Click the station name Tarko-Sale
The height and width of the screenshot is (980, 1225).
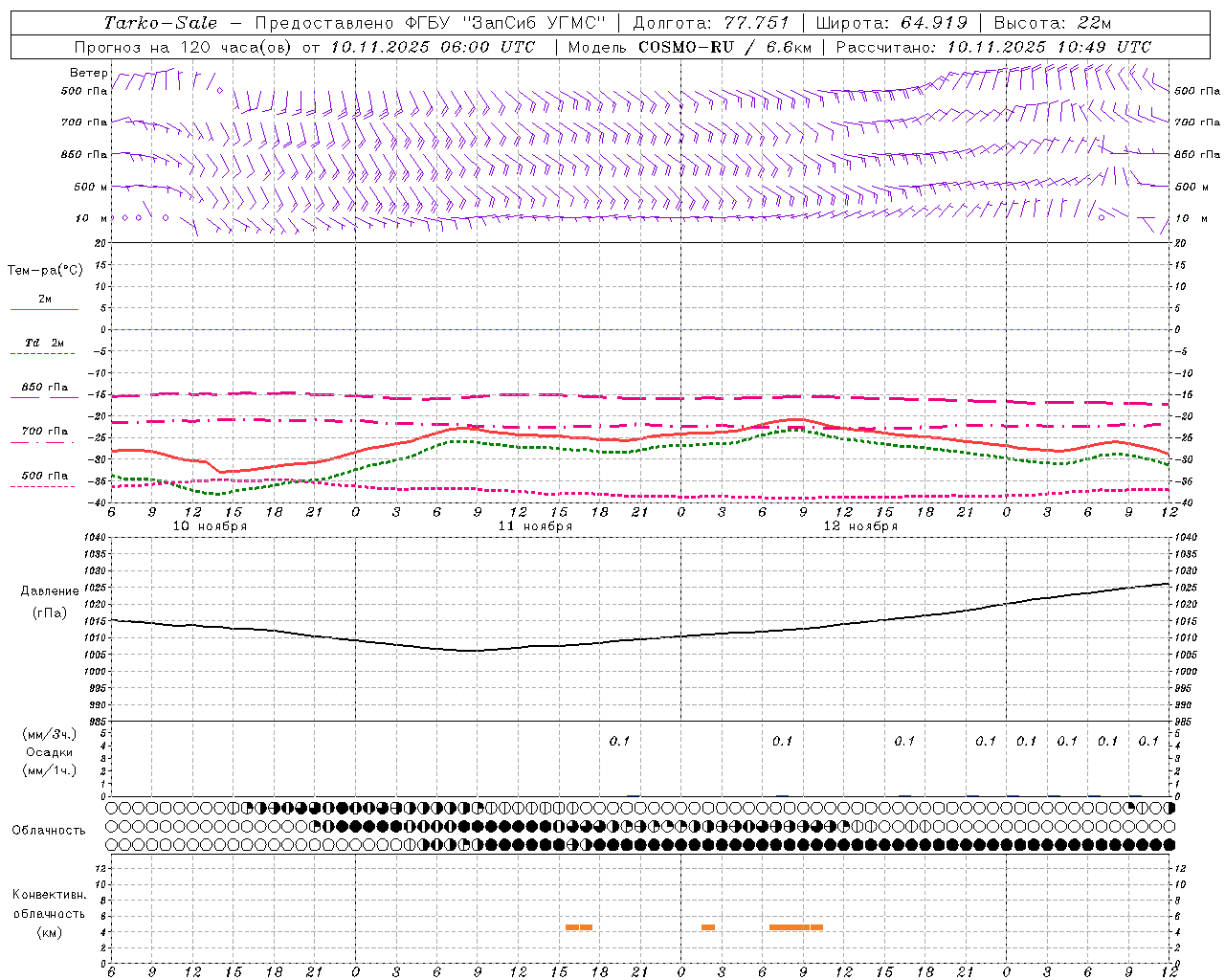(x=161, y=23)
